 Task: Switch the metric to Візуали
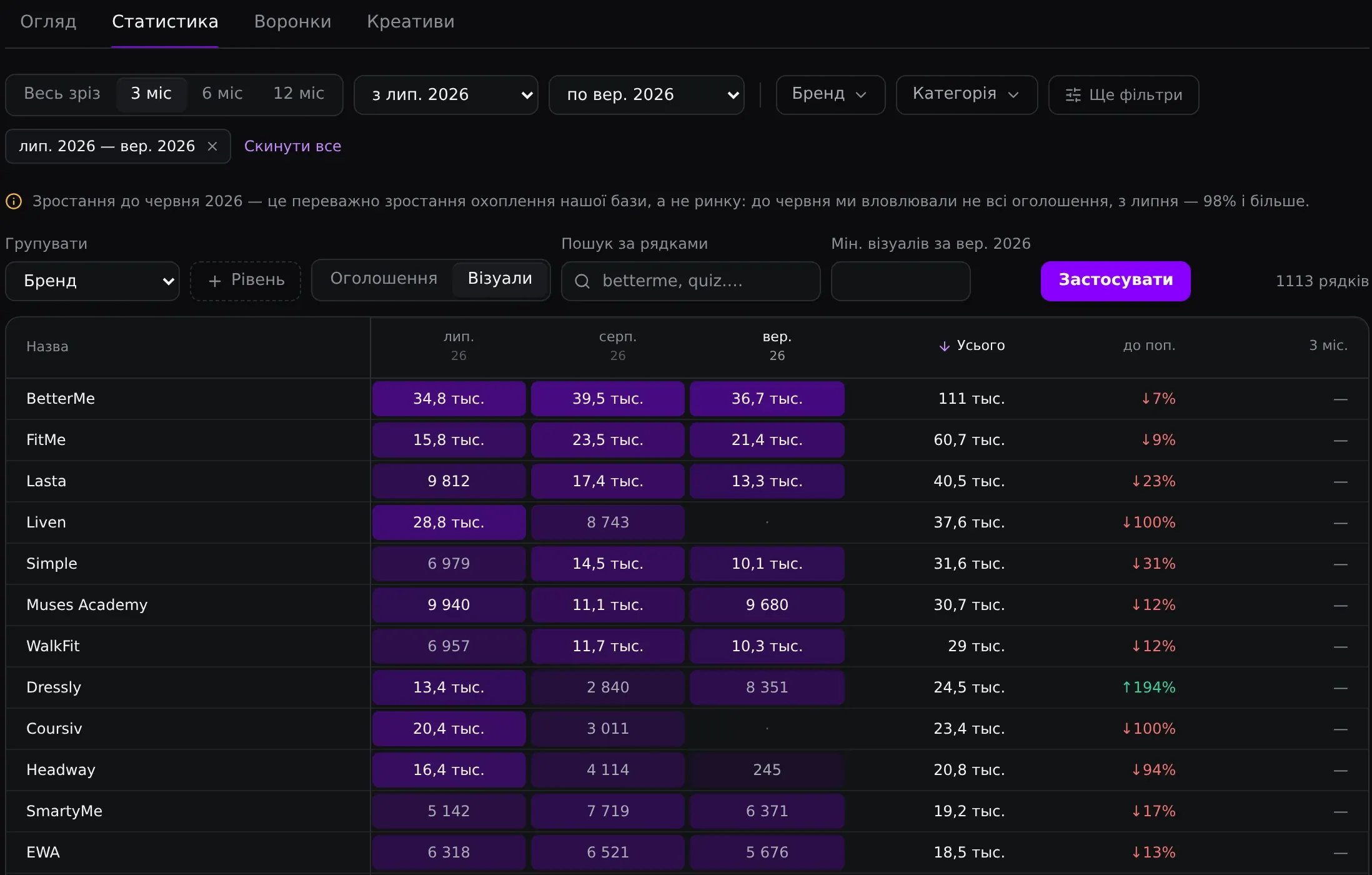(500, 279)
